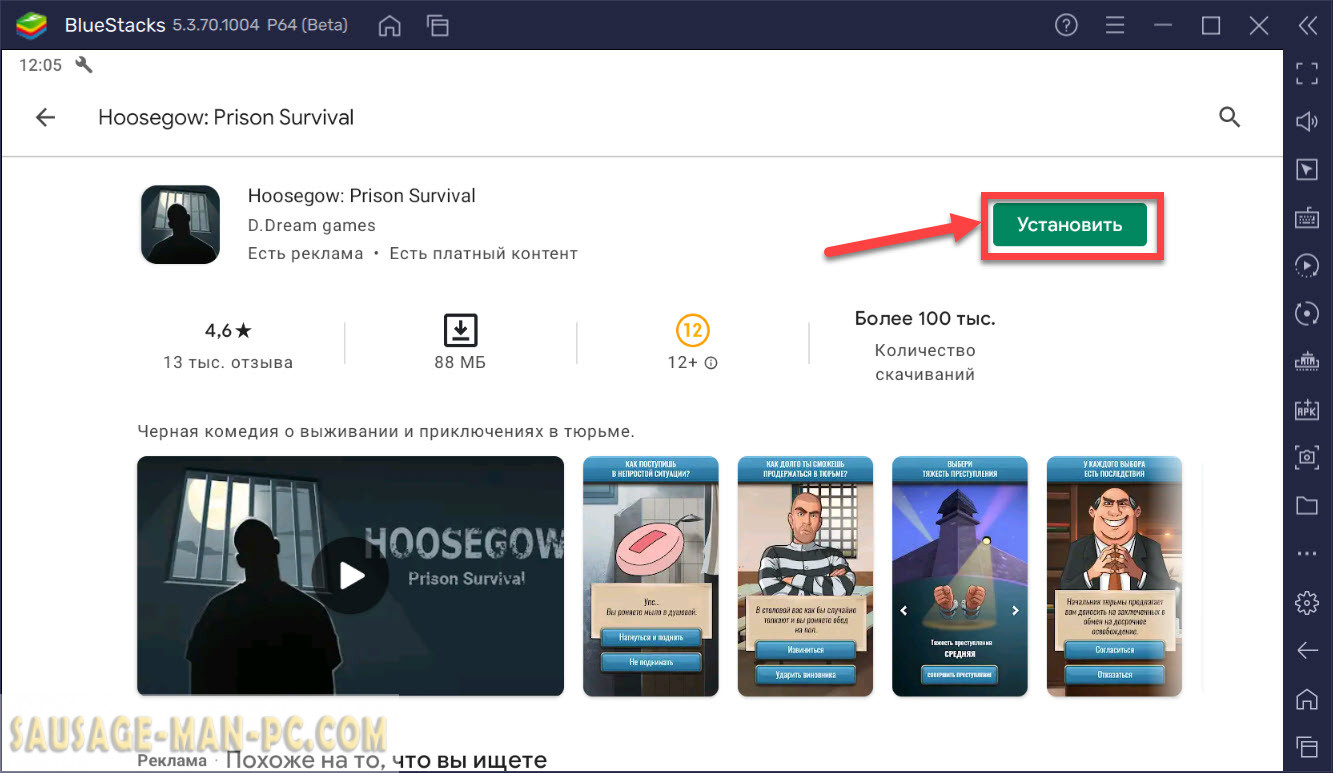Collapse the BlueStacks side toolbar
Image resolution: width=1333 pixels, height=773 pixels.
click(1307, 26)
